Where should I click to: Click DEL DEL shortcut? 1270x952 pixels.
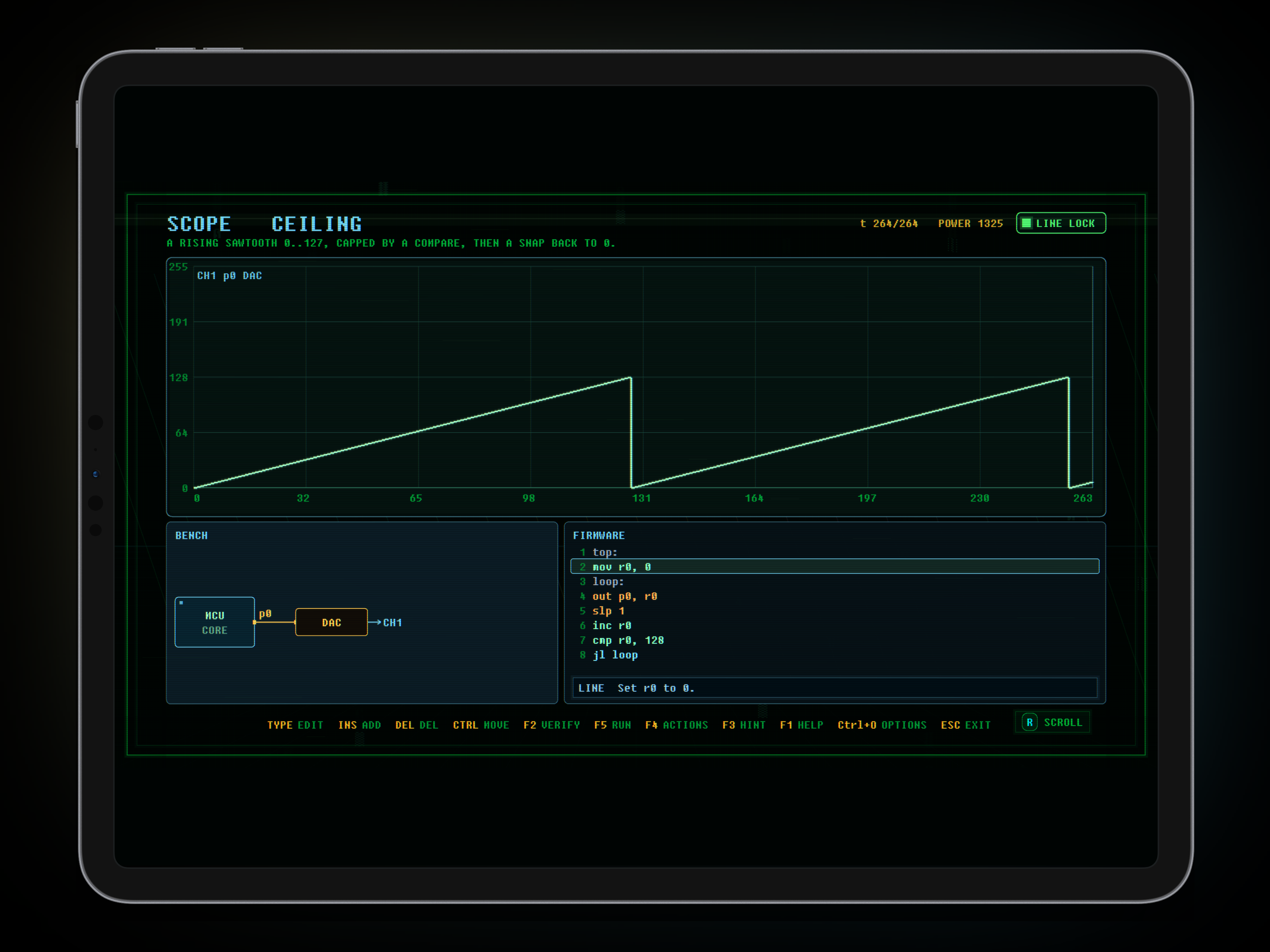tap(417, 725)
